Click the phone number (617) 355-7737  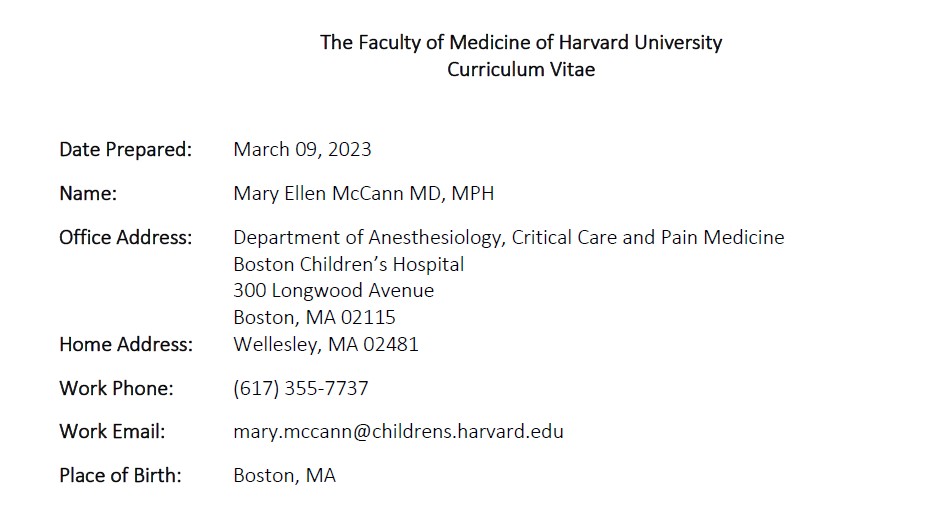pyautogui.click(x=300, y=388)
